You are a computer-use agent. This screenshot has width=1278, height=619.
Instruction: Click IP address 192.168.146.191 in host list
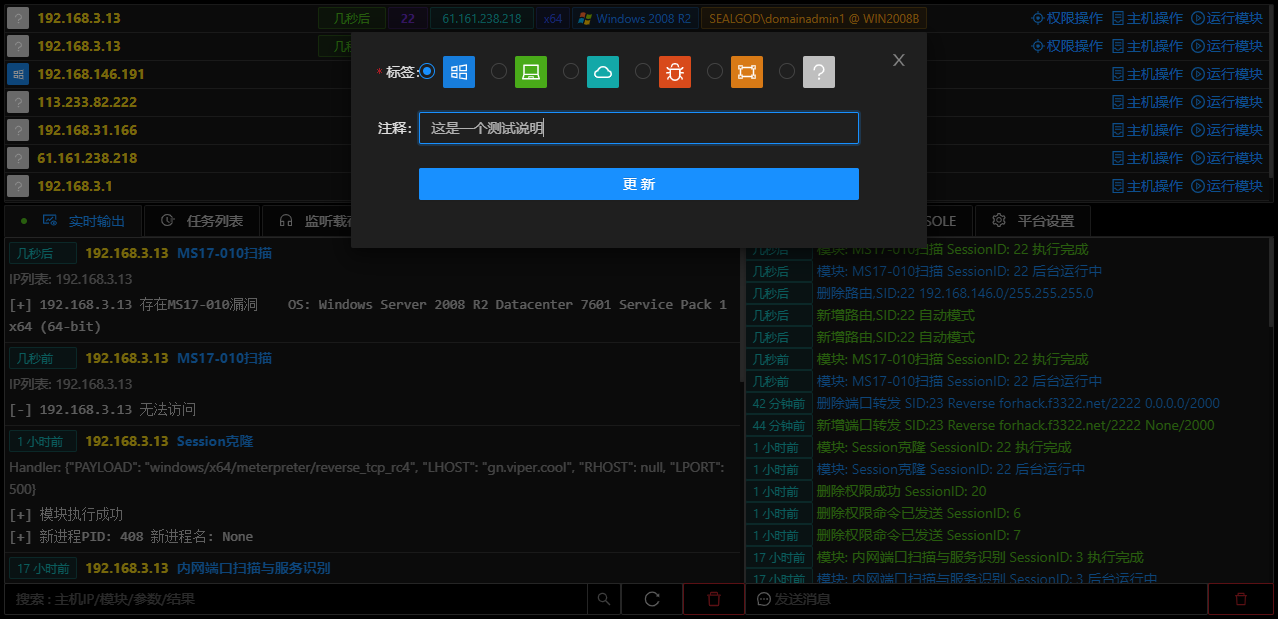point(91,74)
